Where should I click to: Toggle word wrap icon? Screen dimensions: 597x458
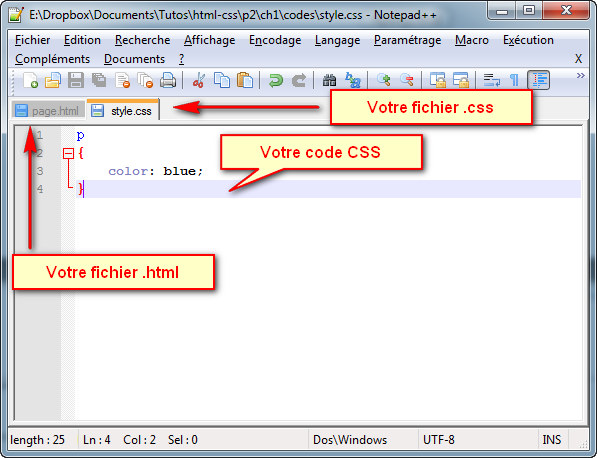click(x=492, y=80)
